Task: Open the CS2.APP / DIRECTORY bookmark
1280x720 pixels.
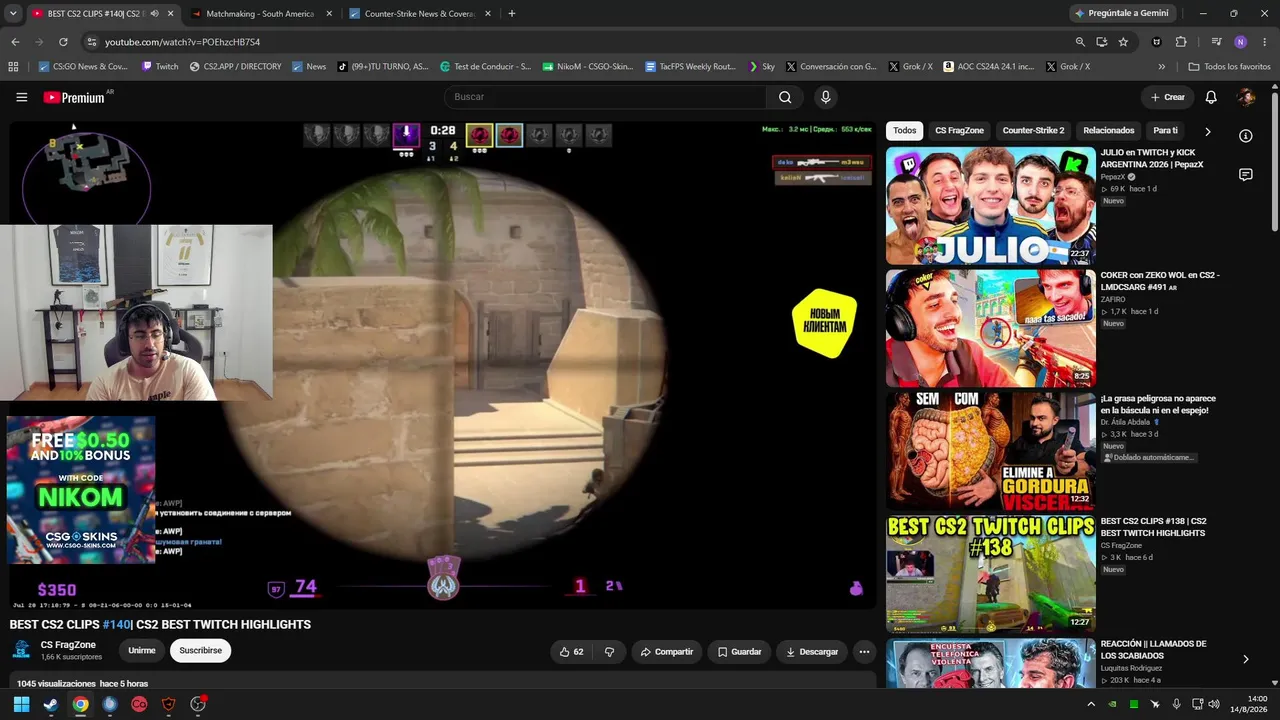Action: click(237, 67)
